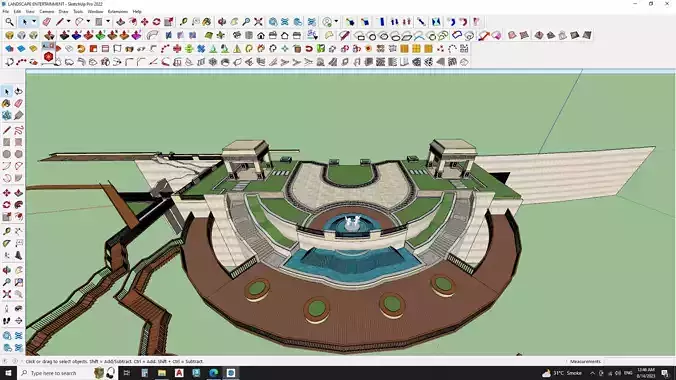Open Microsoft Edge from the taskbar
676x380 pixels.
click(214, 373)
